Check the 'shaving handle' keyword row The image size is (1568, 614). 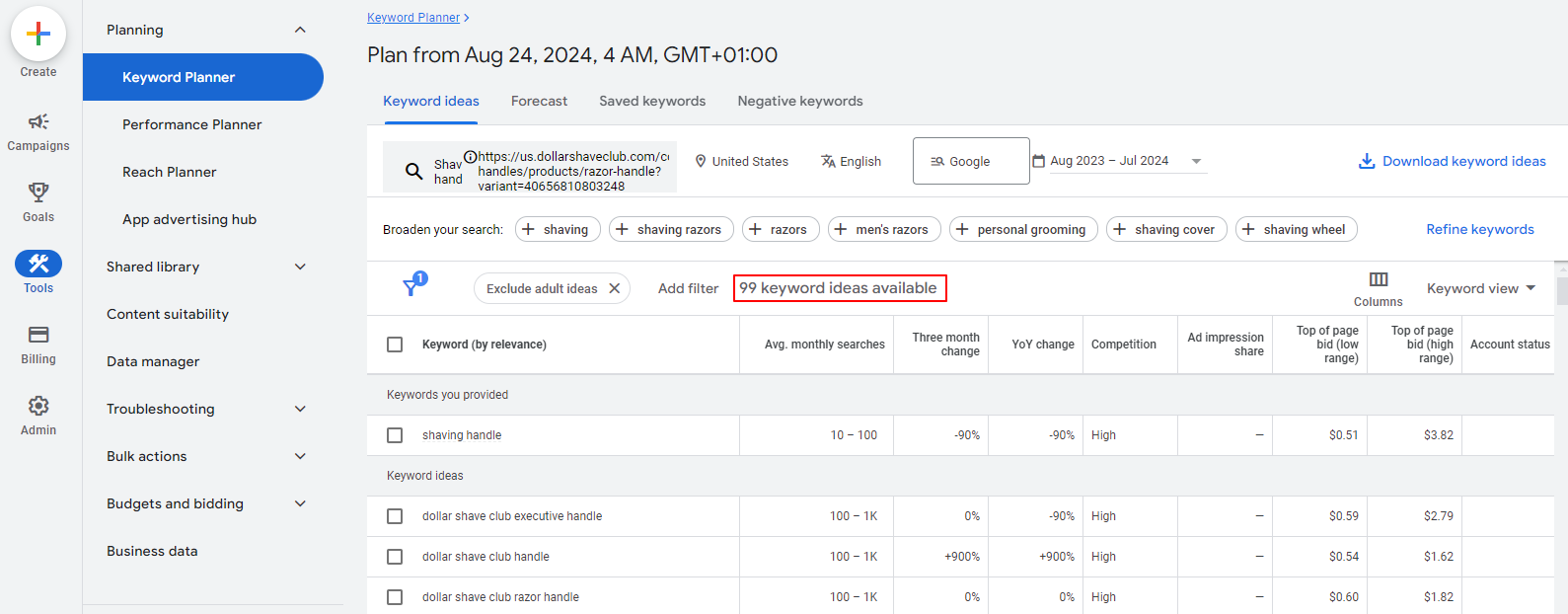tap(395, 435)
